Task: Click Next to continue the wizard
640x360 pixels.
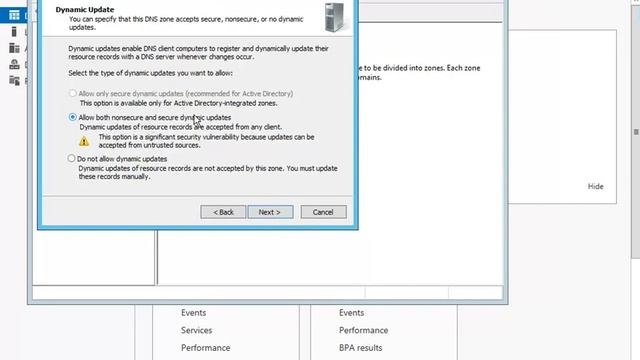Action: point(270,212)
